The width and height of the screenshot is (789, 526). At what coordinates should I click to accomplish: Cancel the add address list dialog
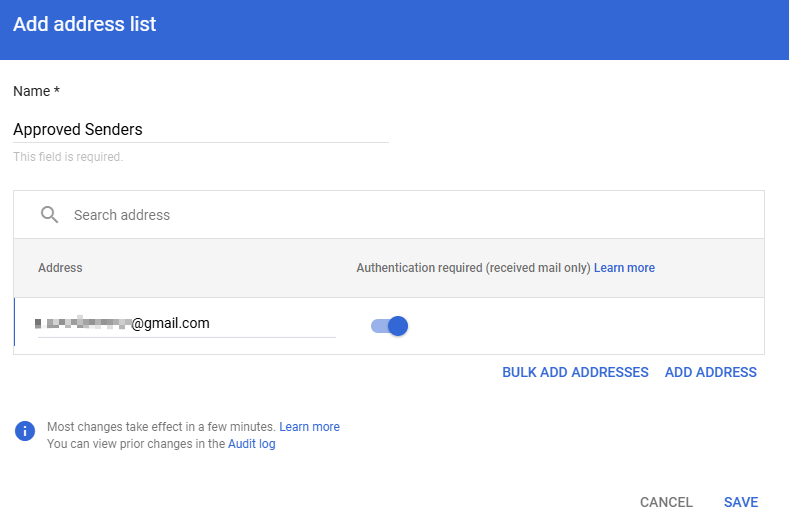(x=666, y=502)
